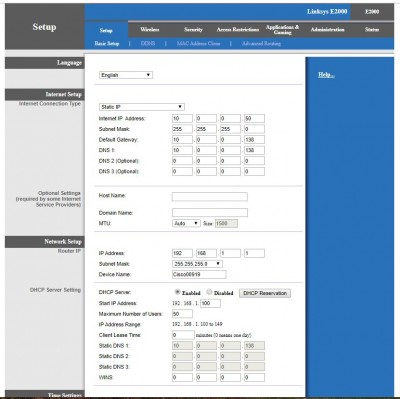Expand the Internet Connection Type dropdown

[x=142, y=107]
